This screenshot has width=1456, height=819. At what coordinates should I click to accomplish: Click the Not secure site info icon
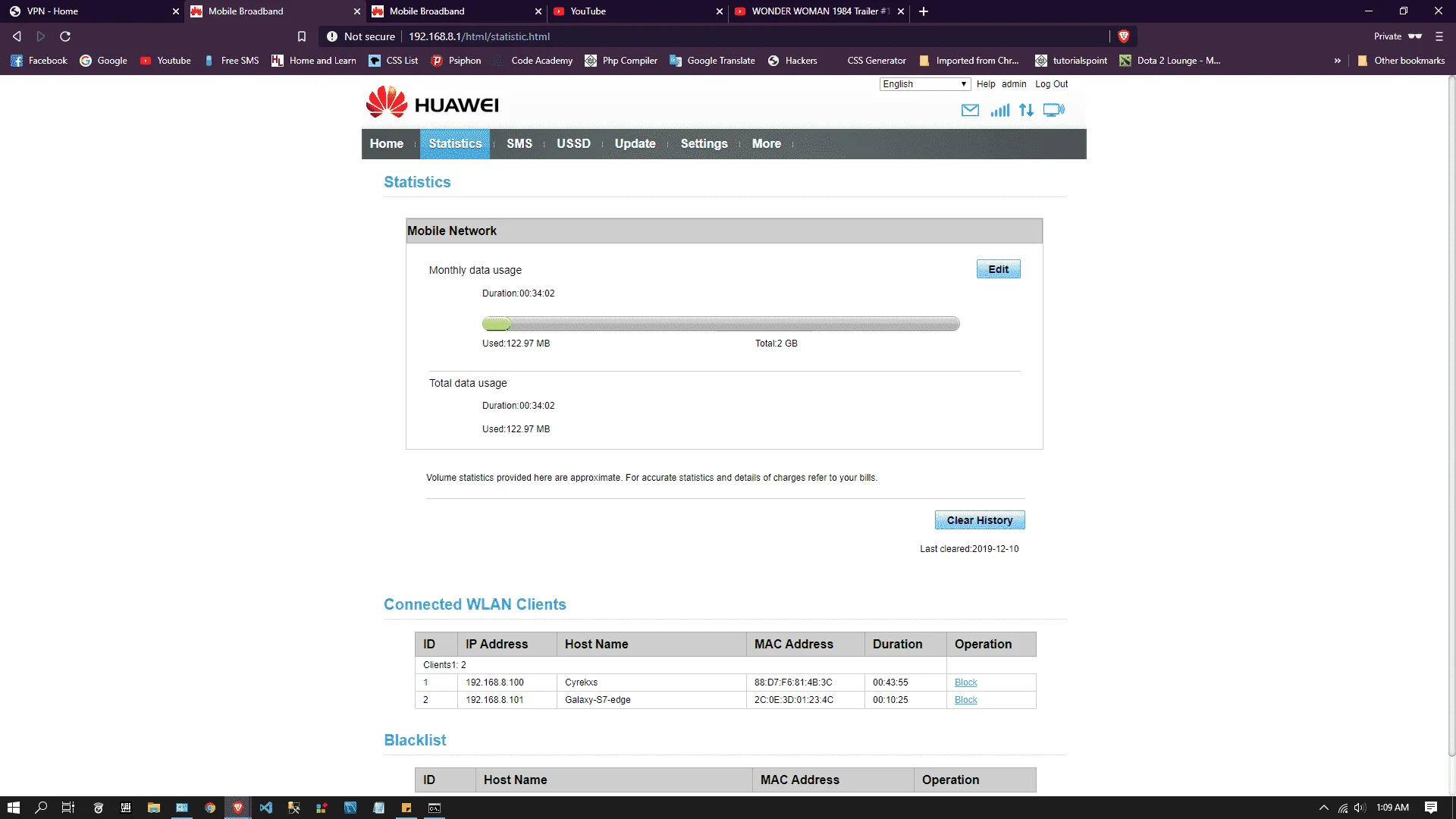point(331,36)
